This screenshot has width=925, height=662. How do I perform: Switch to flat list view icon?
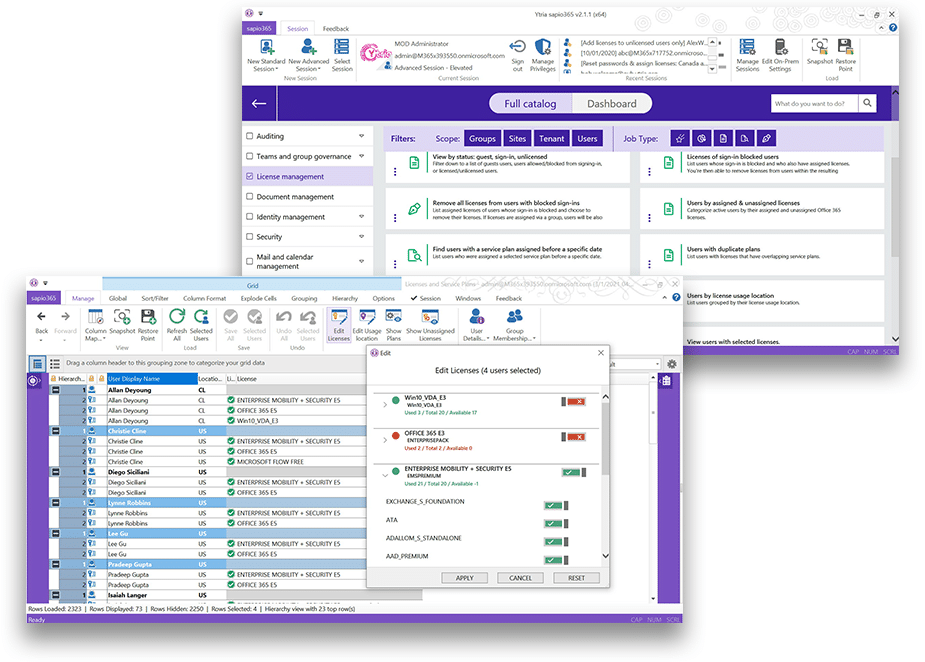click(55, 364)
